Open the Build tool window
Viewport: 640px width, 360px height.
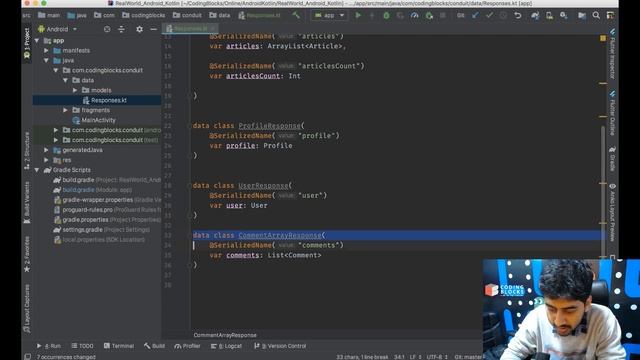point(154,346)
